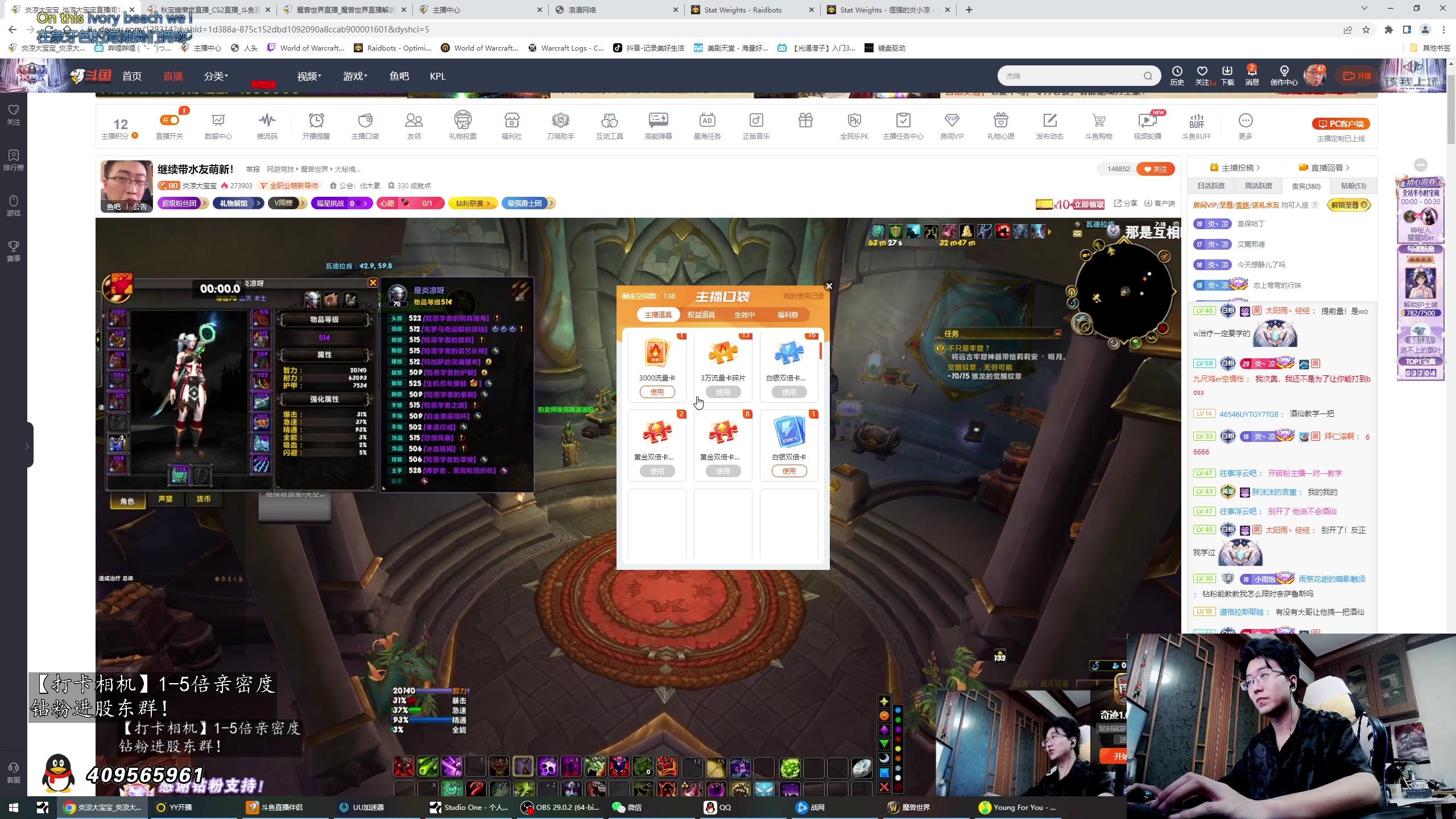Open the 福利社 toolbar icon
1456x819 pixels.
(x=511, y=126)
